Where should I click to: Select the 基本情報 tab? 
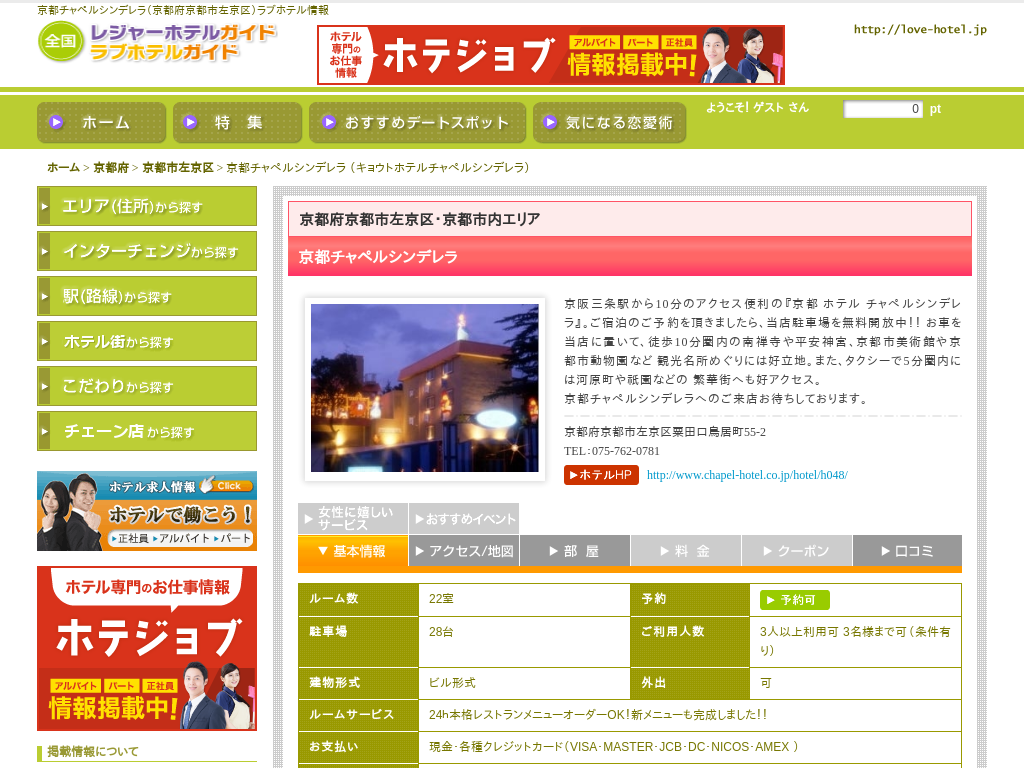[353, 551]
